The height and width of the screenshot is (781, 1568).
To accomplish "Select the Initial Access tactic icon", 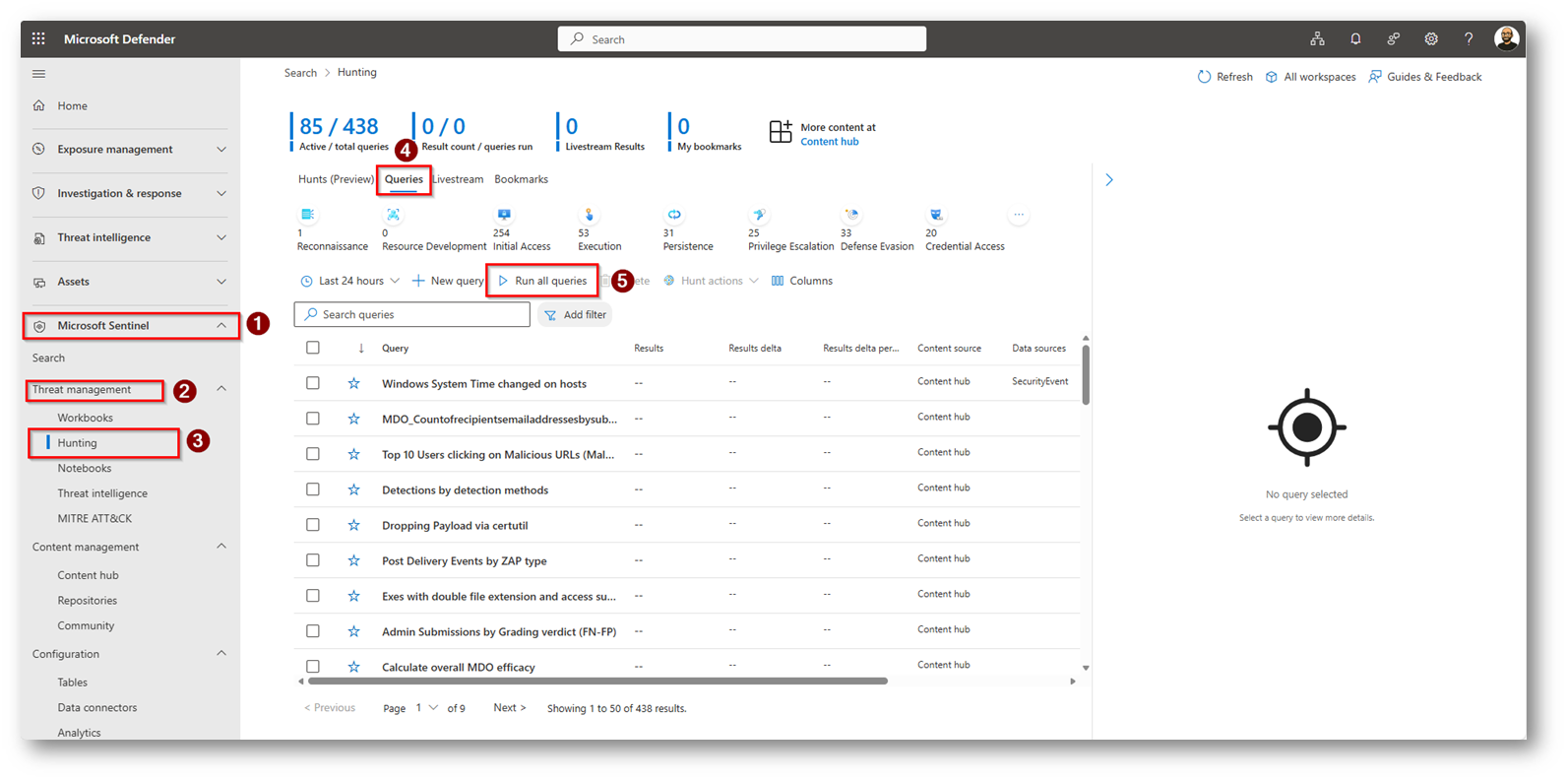I will [504, 215].
